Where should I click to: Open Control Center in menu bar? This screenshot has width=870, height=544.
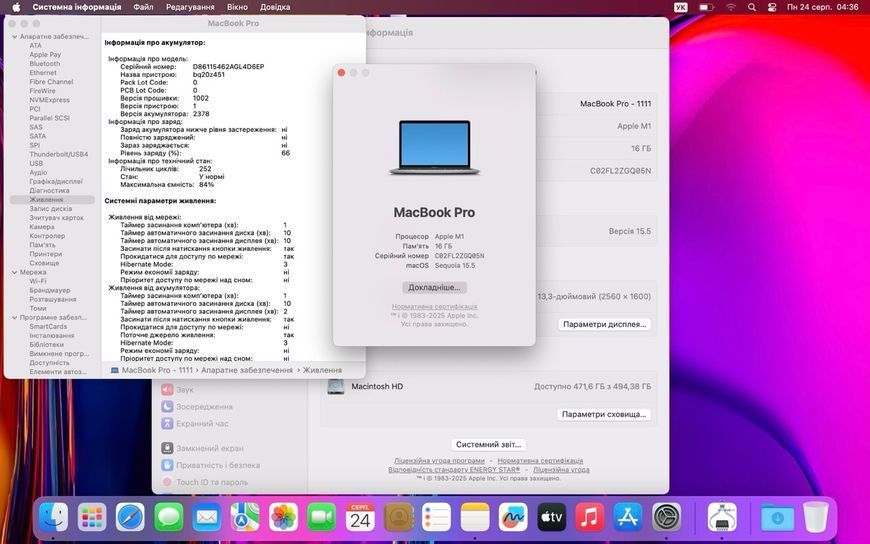pyautogui.click(x=772, y=7)
